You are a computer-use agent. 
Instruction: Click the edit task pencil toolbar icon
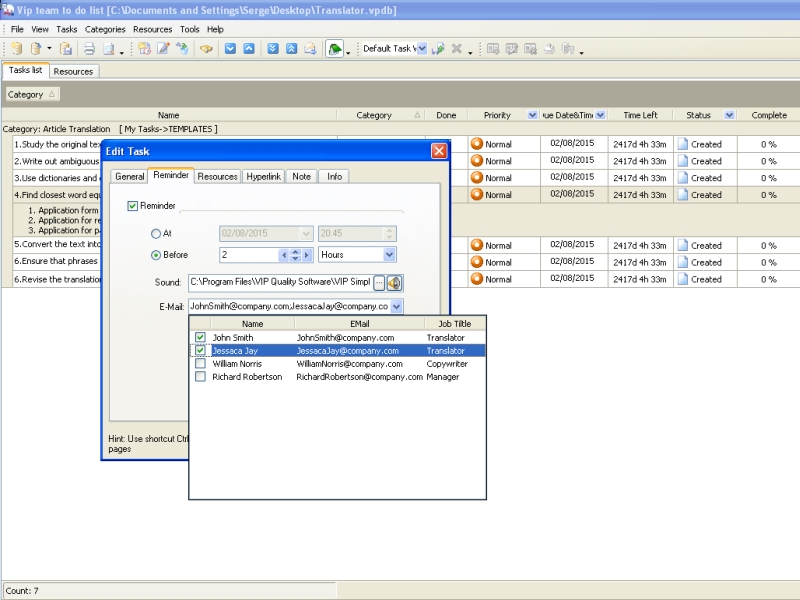[163, 48]
